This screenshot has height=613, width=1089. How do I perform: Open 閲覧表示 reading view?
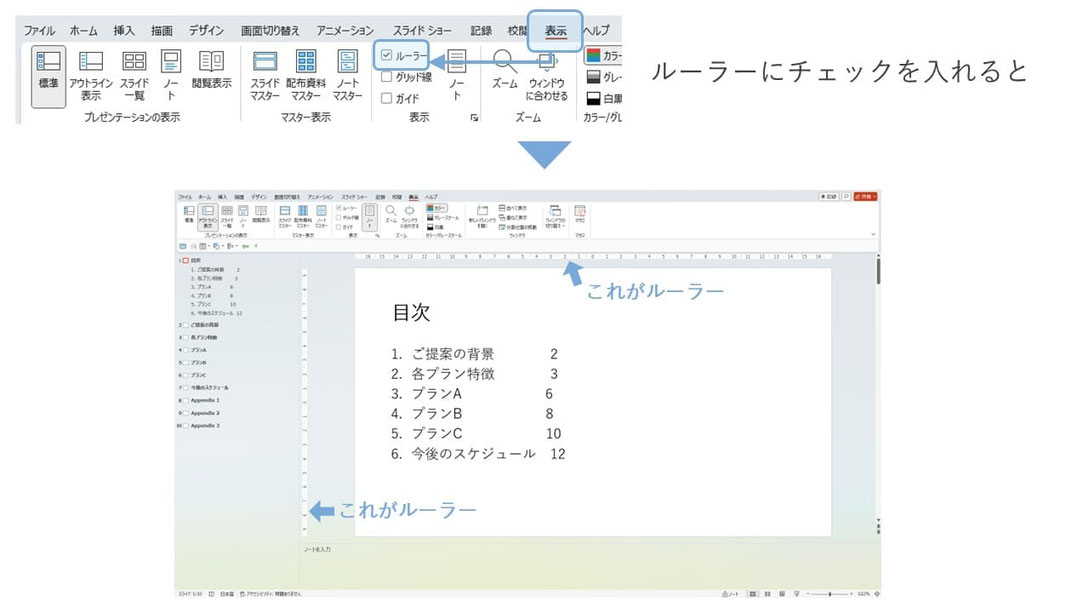[x=211, y=70]
